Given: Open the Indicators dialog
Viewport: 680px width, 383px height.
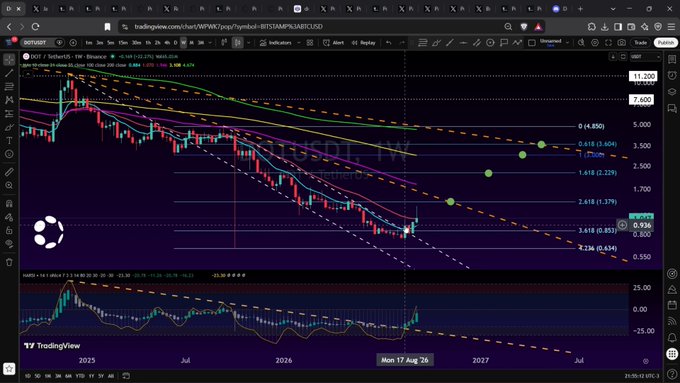Looking at the screenshot, I should pos(276,43).
